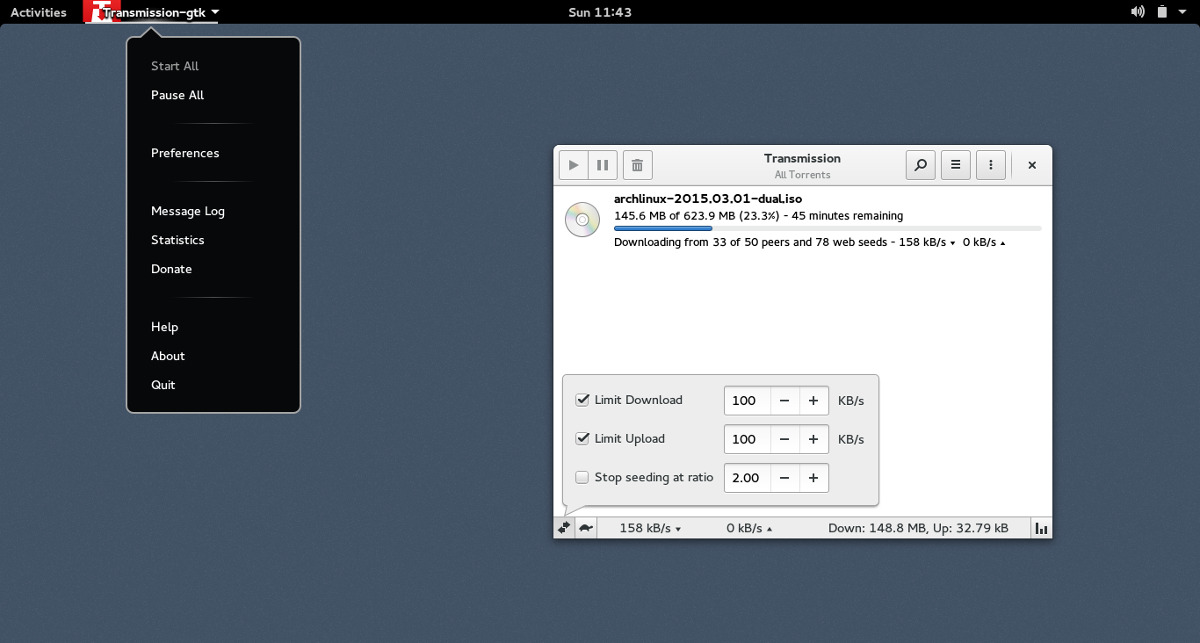Quit Transmission from app menu
The image size is (1200, 643).
point(163,385)
